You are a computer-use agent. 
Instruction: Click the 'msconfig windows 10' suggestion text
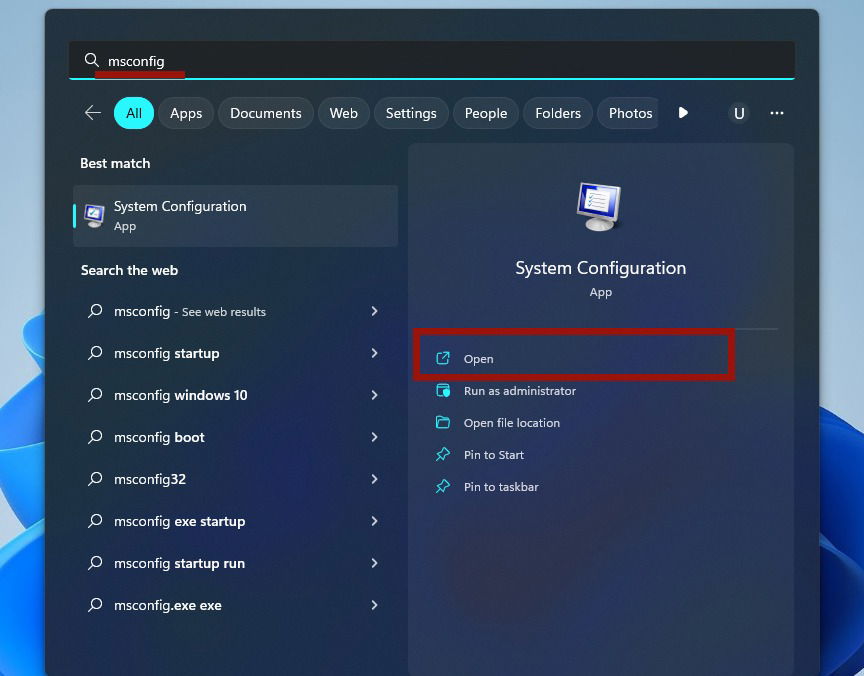181,395
